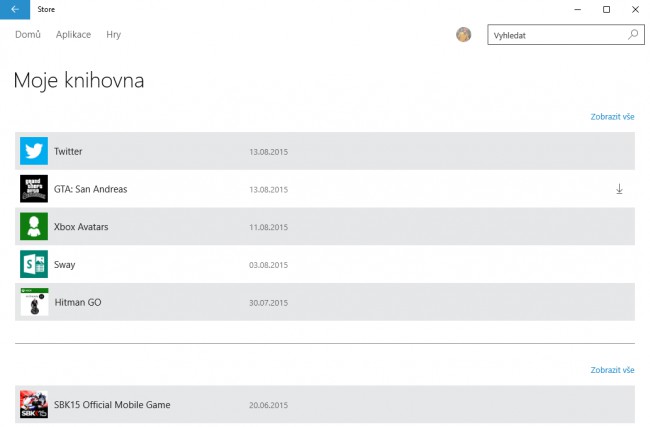This screenshot has width=650, height=427.
Task: Maximize the Store window
Action: pyautogui.click(x=606, y=9)
